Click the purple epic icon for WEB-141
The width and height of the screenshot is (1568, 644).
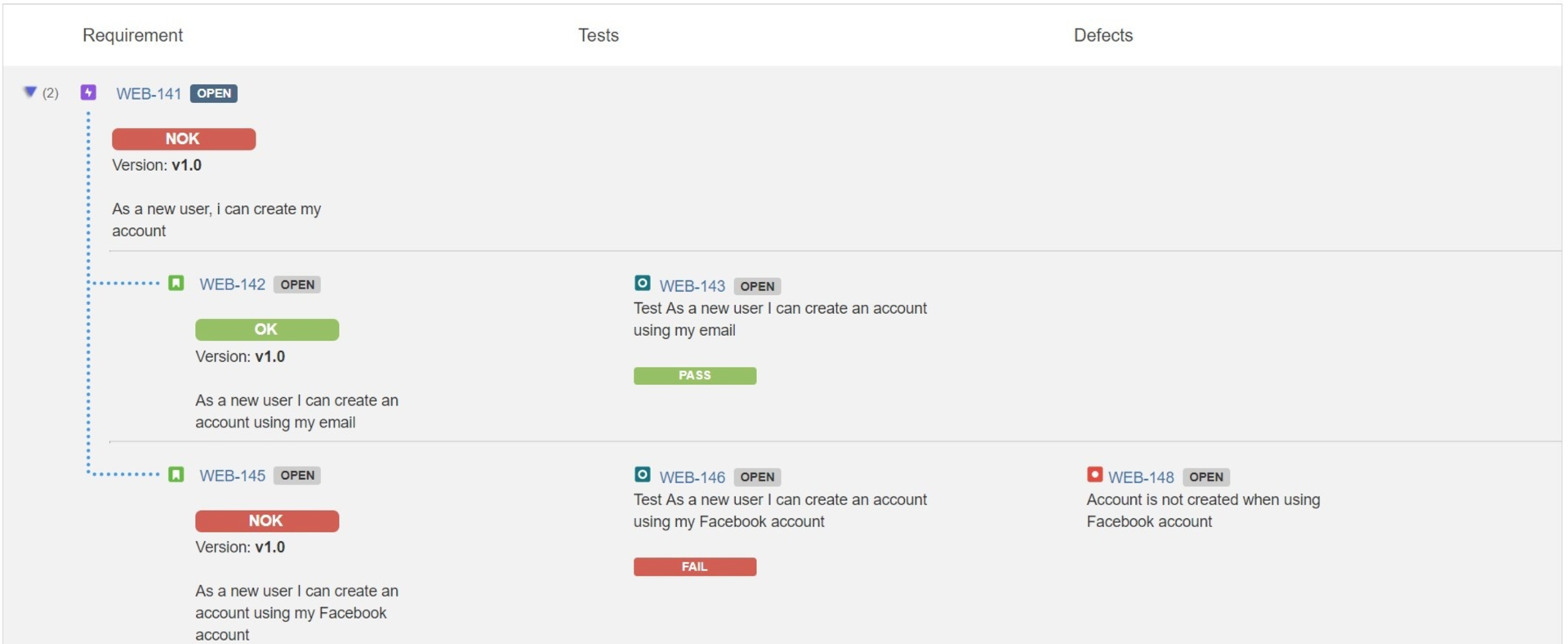(x=88, y=92)
